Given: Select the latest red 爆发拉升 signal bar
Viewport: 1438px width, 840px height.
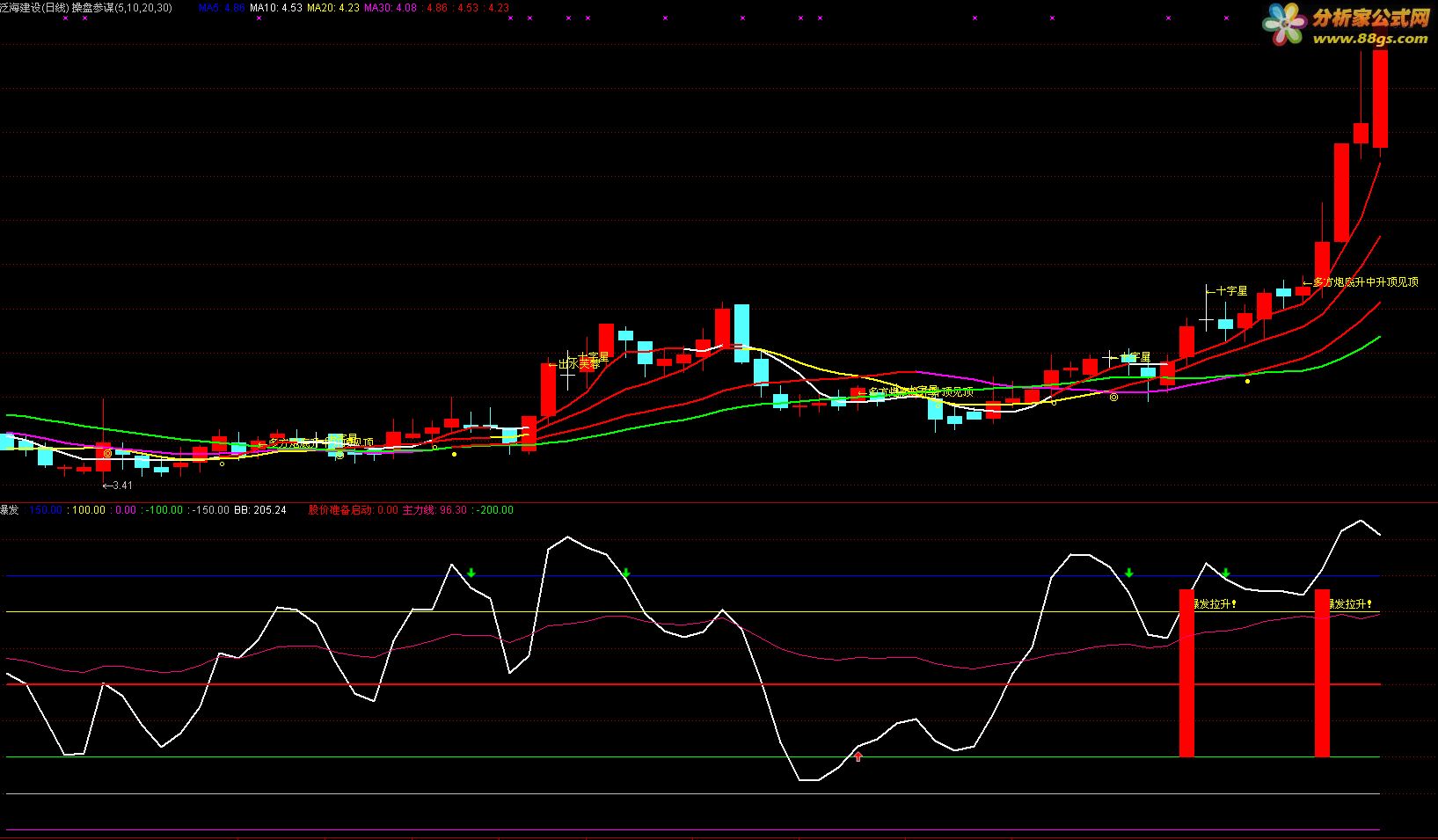Looking at the screenshot, I should pos(1322,673).
